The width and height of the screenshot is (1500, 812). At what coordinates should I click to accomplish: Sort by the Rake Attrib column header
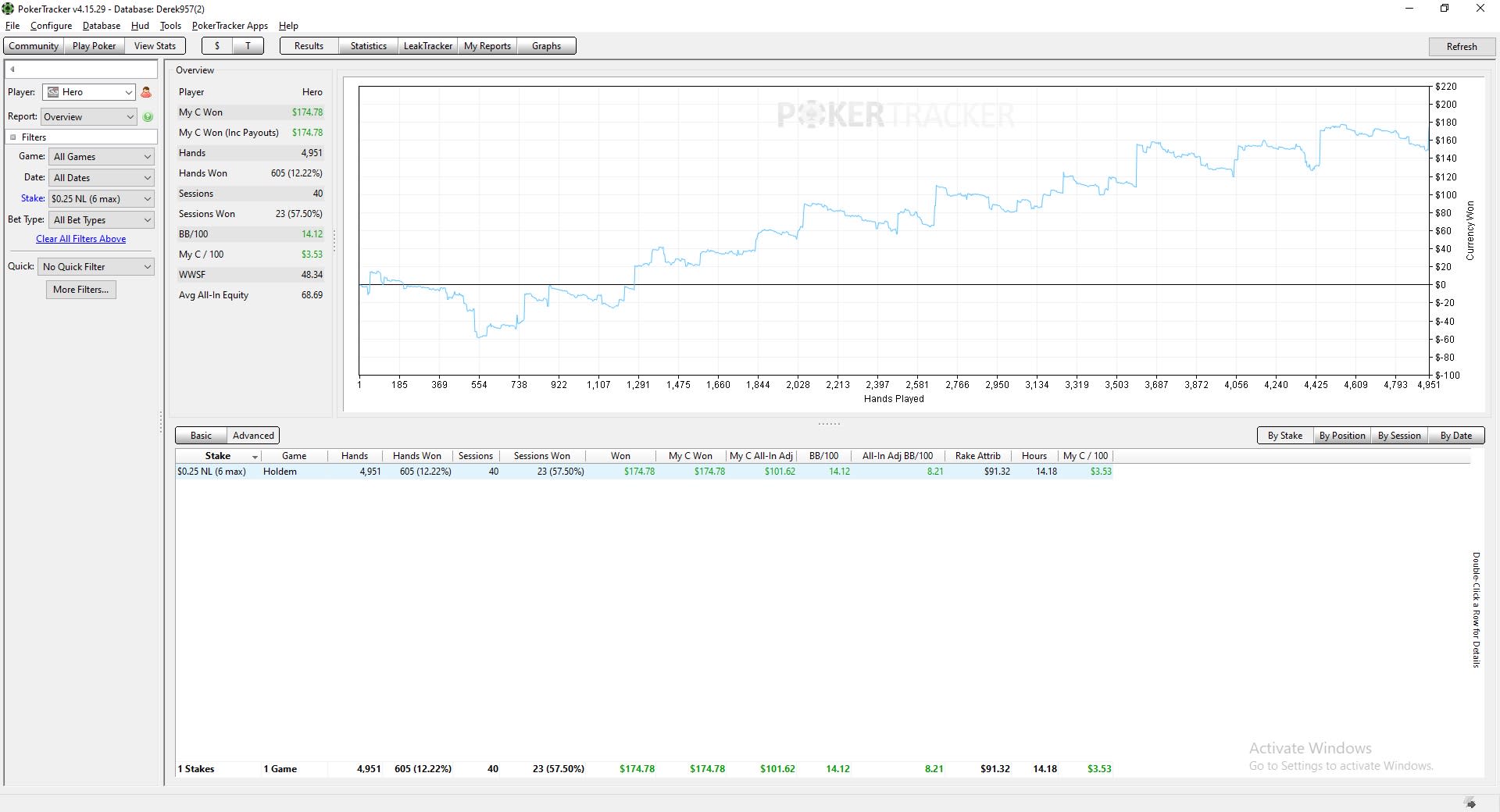[x=978, y=456]
